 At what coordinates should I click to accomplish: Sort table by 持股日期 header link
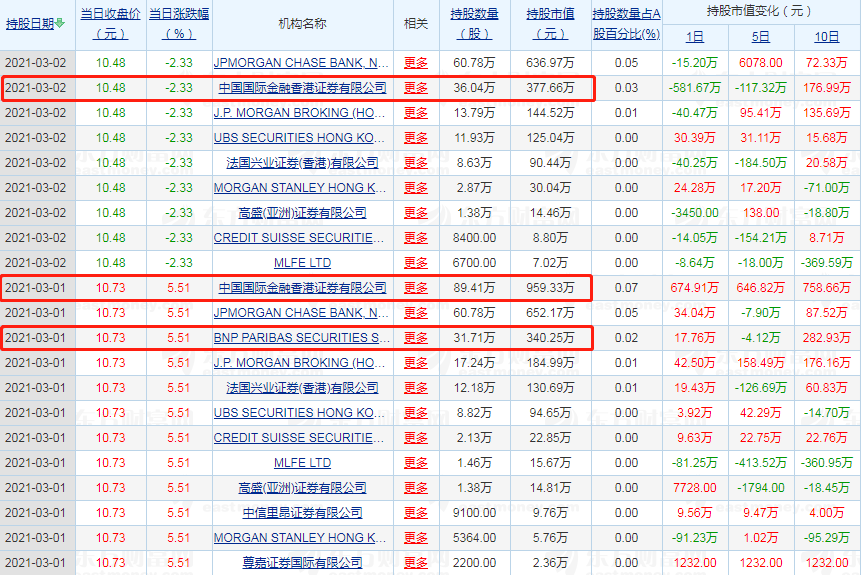(30, 24)
